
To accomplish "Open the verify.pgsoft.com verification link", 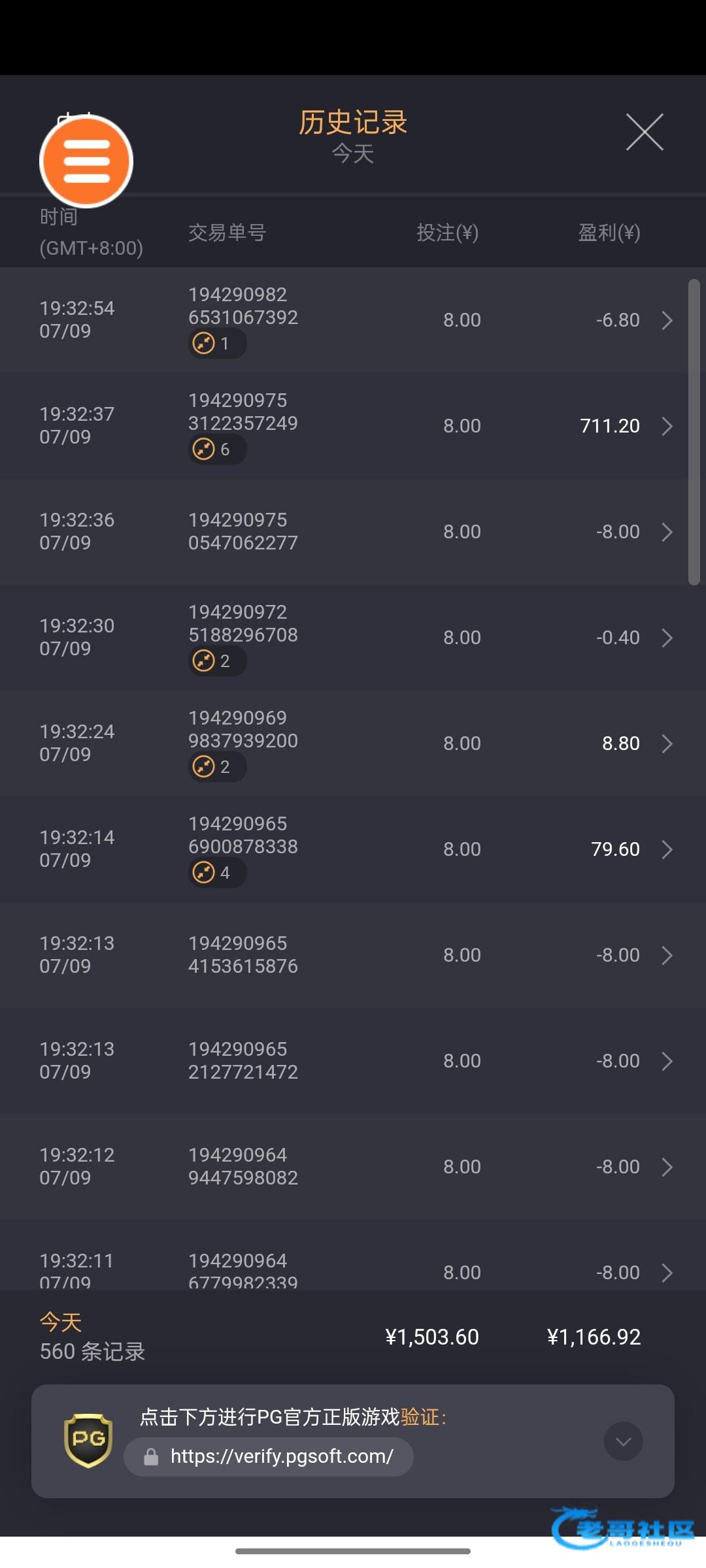I will (281, 1456).
